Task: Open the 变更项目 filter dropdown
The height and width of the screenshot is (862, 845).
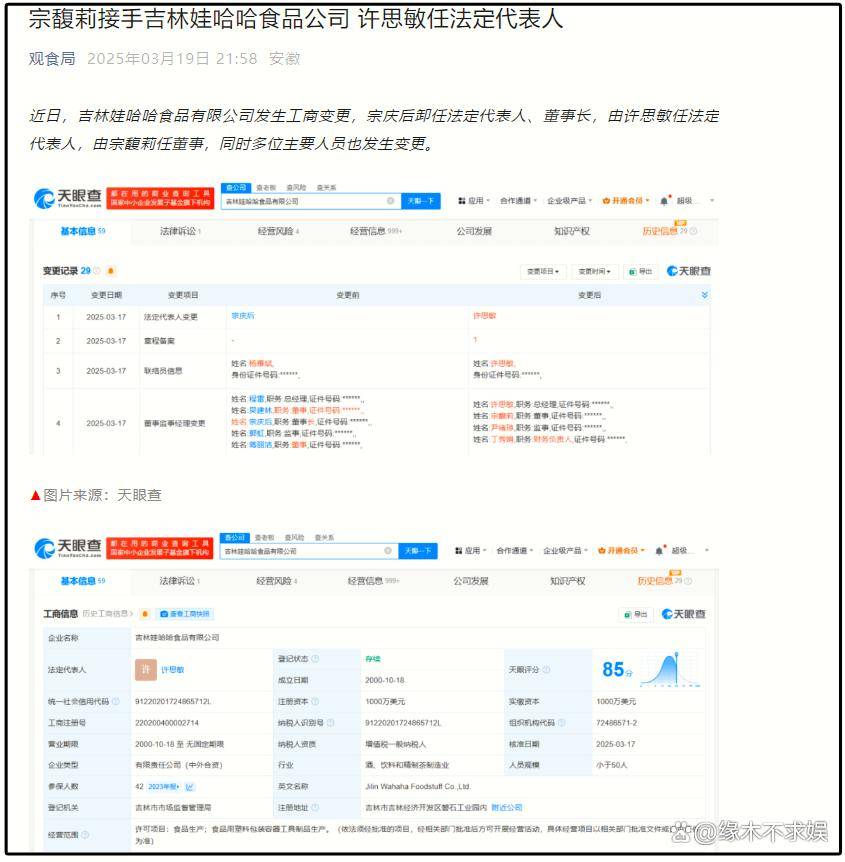Action: click(542, 271)
